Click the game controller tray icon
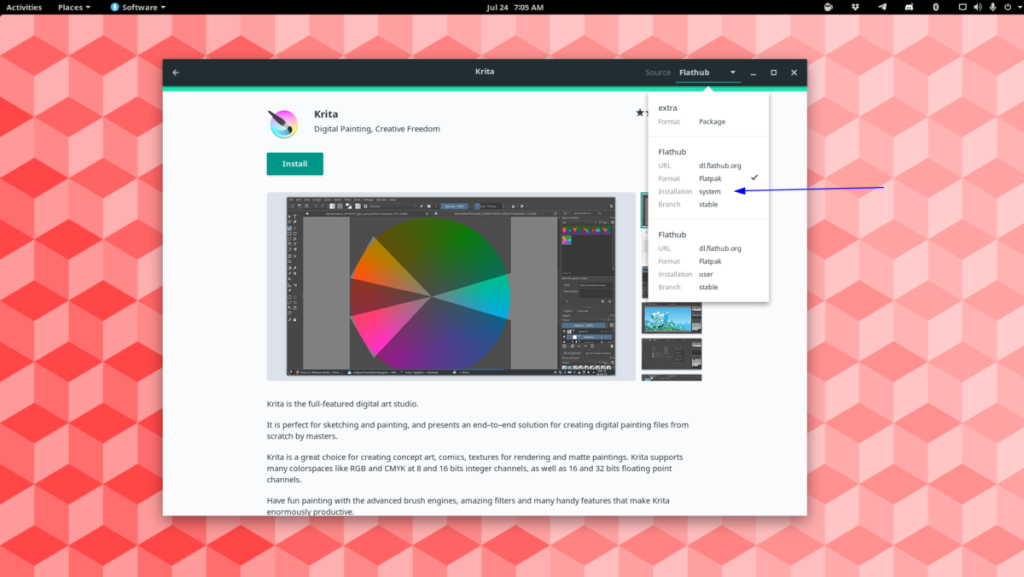The height and width of the screenshot is (577, 1024). [909, 7]
